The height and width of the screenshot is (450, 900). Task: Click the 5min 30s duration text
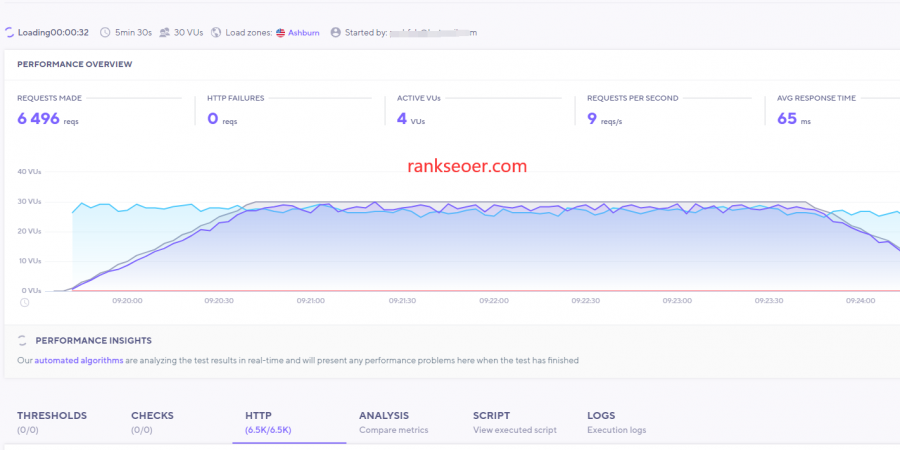pyautogui.click(x=133, y=33)
